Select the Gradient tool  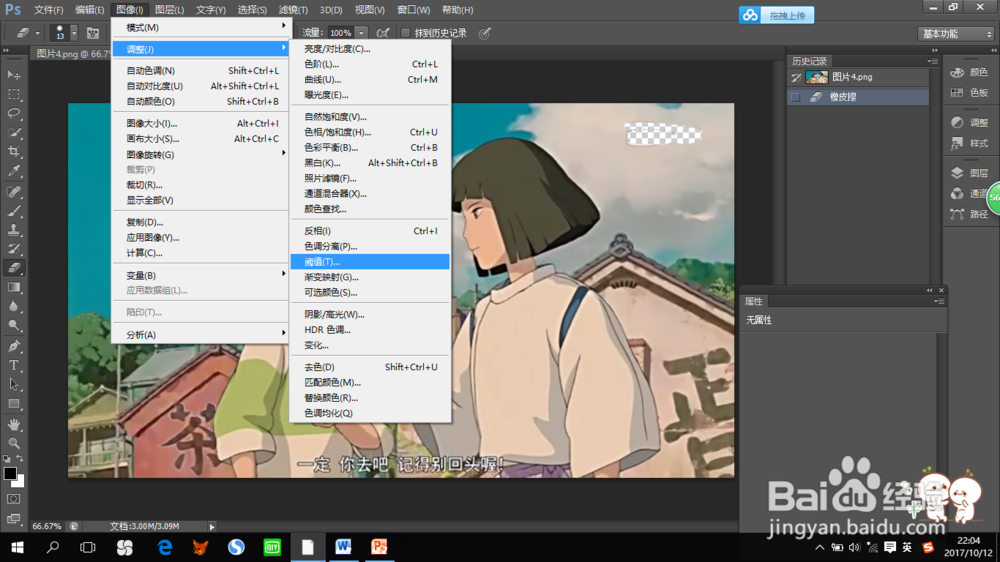point(13,287)
